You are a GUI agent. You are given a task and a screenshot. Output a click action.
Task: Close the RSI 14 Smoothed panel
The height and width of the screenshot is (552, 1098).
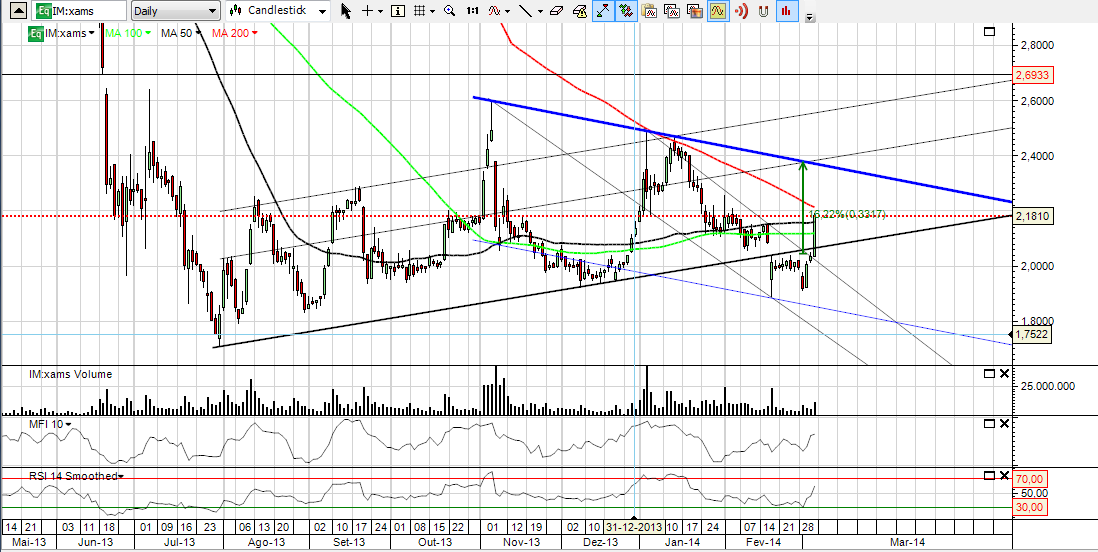1004,475
